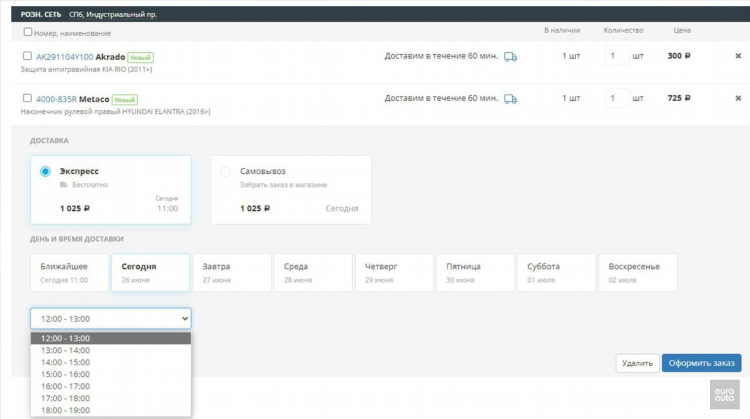
Task: Click the Оформить заказ button
Action: pos(701,363)
